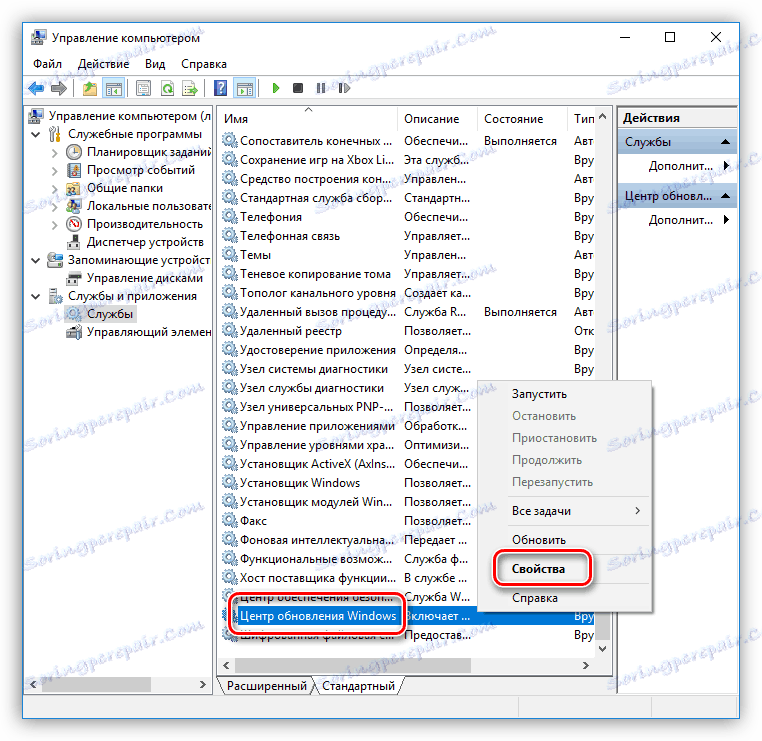Click the Back arrow toolbar icon
Viewport: 762px width, 741px height.
coord(36,88)
